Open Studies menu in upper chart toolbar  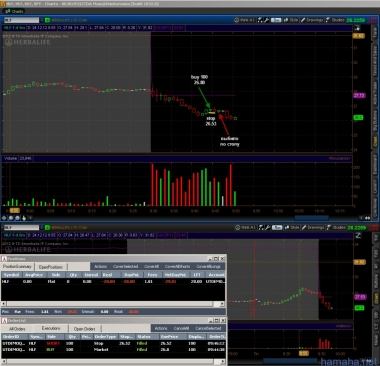[335, 20]
